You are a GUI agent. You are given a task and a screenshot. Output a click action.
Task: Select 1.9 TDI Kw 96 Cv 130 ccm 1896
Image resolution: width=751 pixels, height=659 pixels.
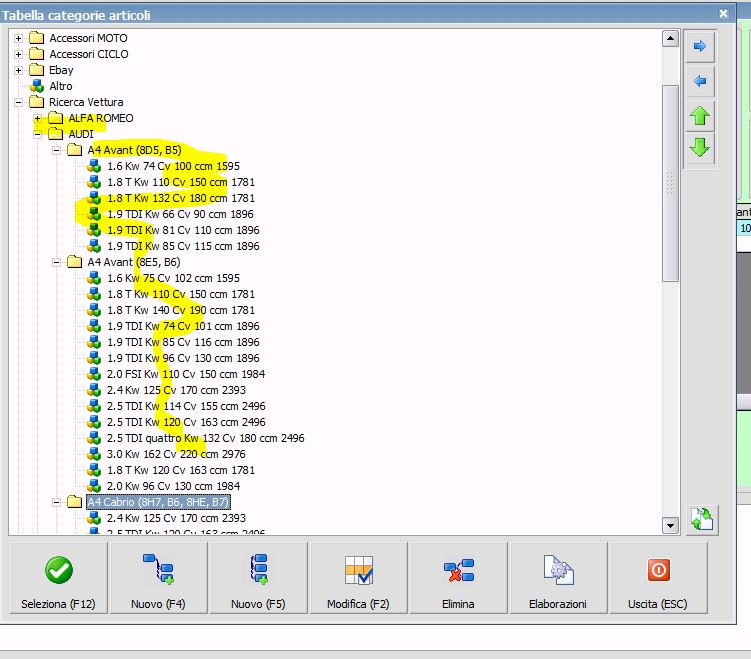click(183, 358)
